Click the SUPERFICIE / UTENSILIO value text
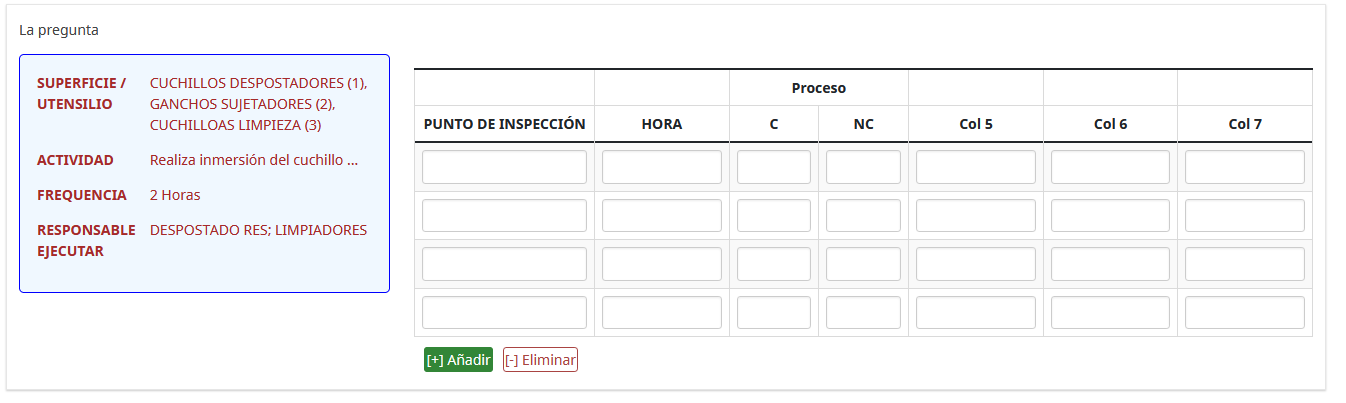The height and width of the screenshot is (403, 1346). click(x=259, y=104)
